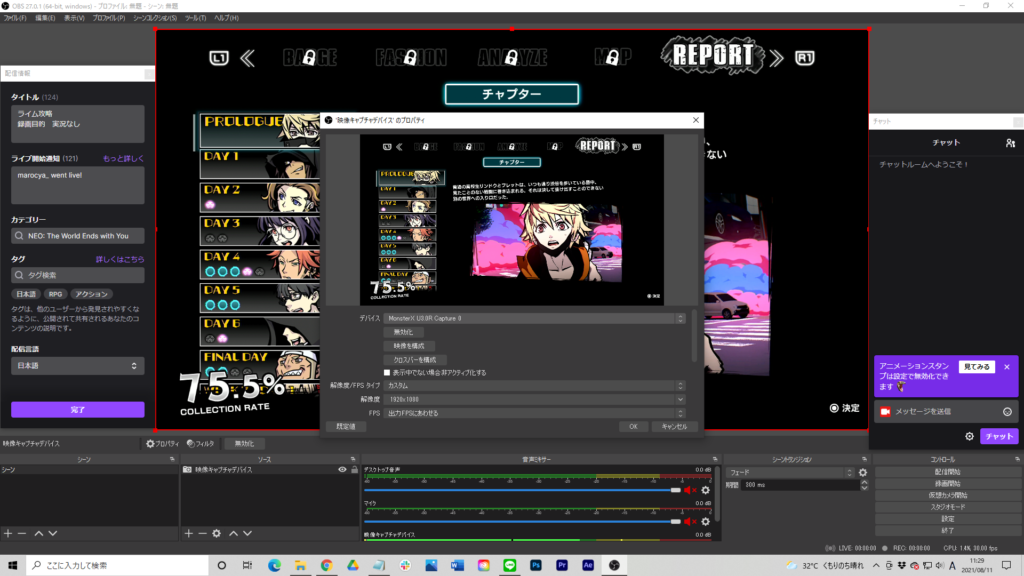Click properties dialog vertical scrollbar
The height and width of the screenshot is (576, 1024).
pos(694,336)
